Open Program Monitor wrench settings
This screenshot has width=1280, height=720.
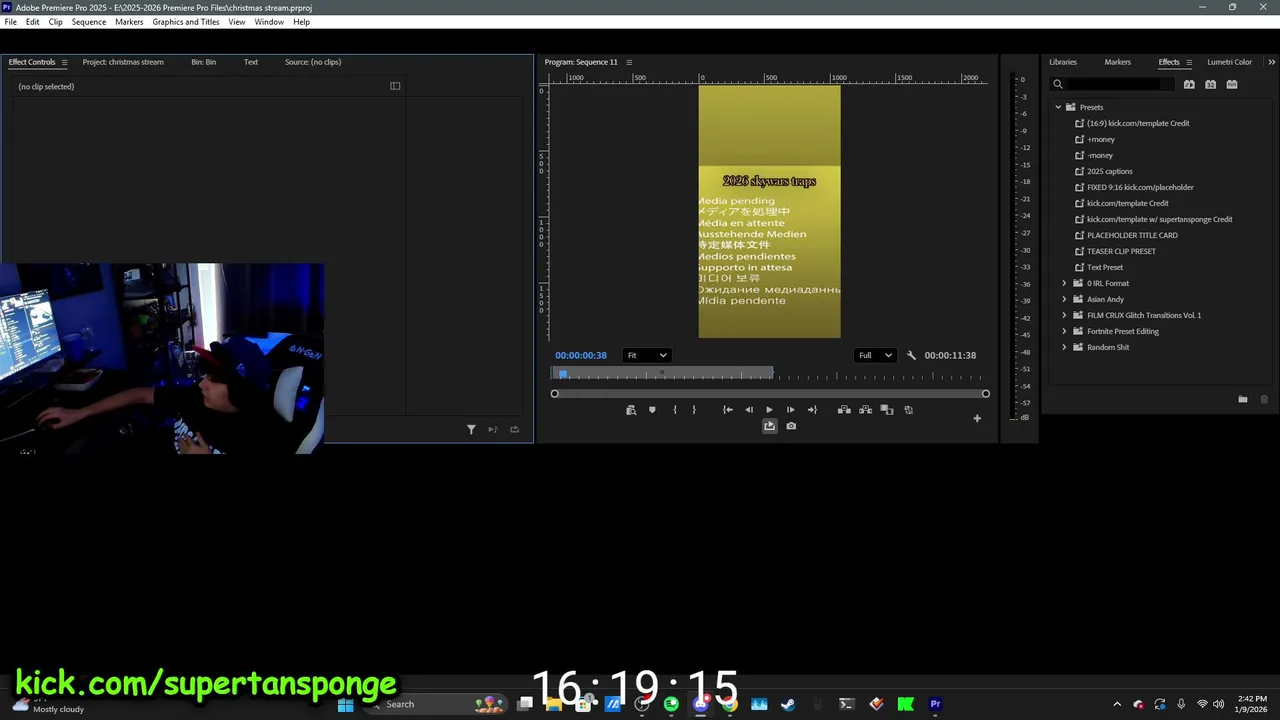[911, 355]
